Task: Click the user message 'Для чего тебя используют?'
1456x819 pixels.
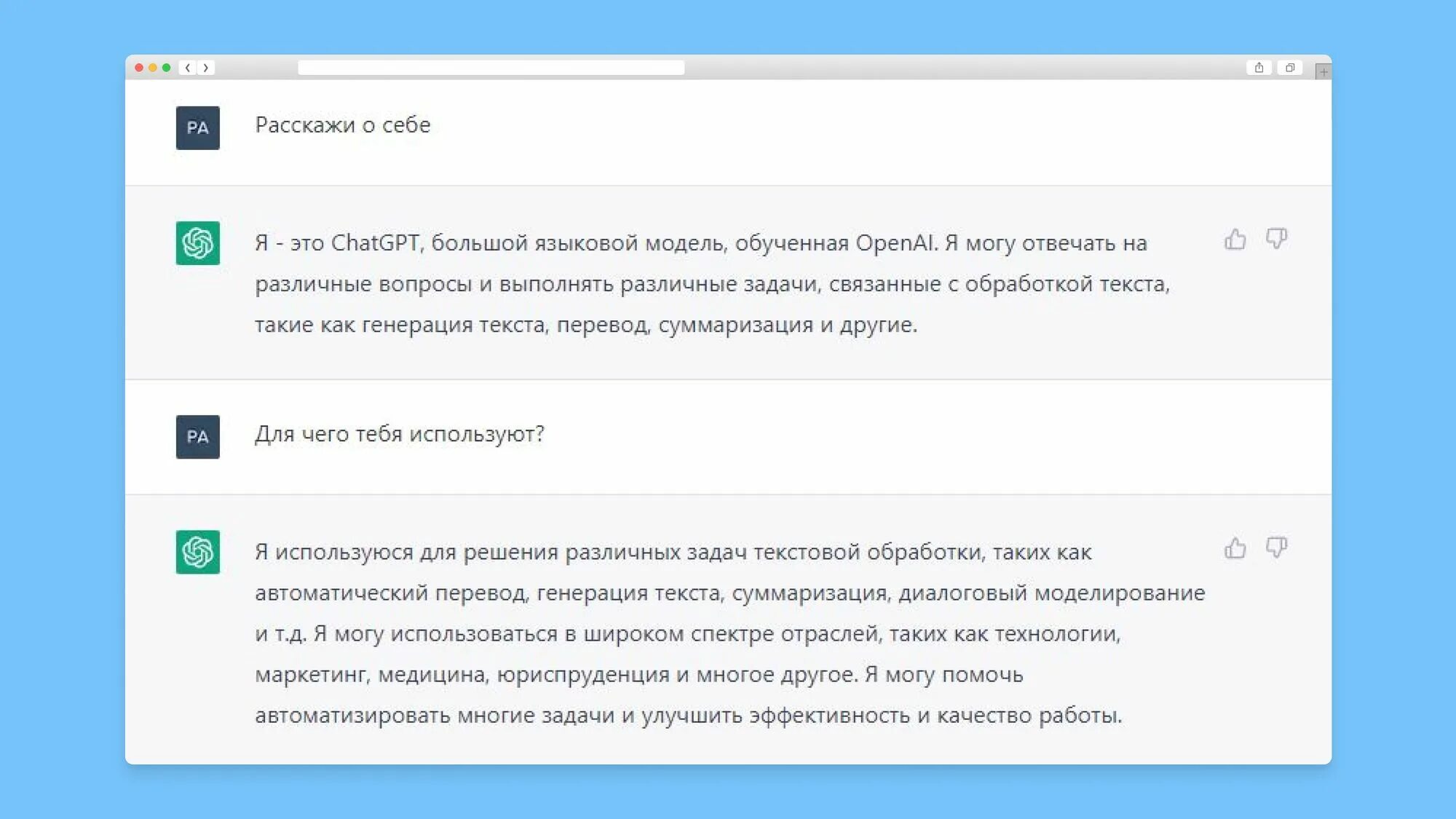Action: (400, 435)
